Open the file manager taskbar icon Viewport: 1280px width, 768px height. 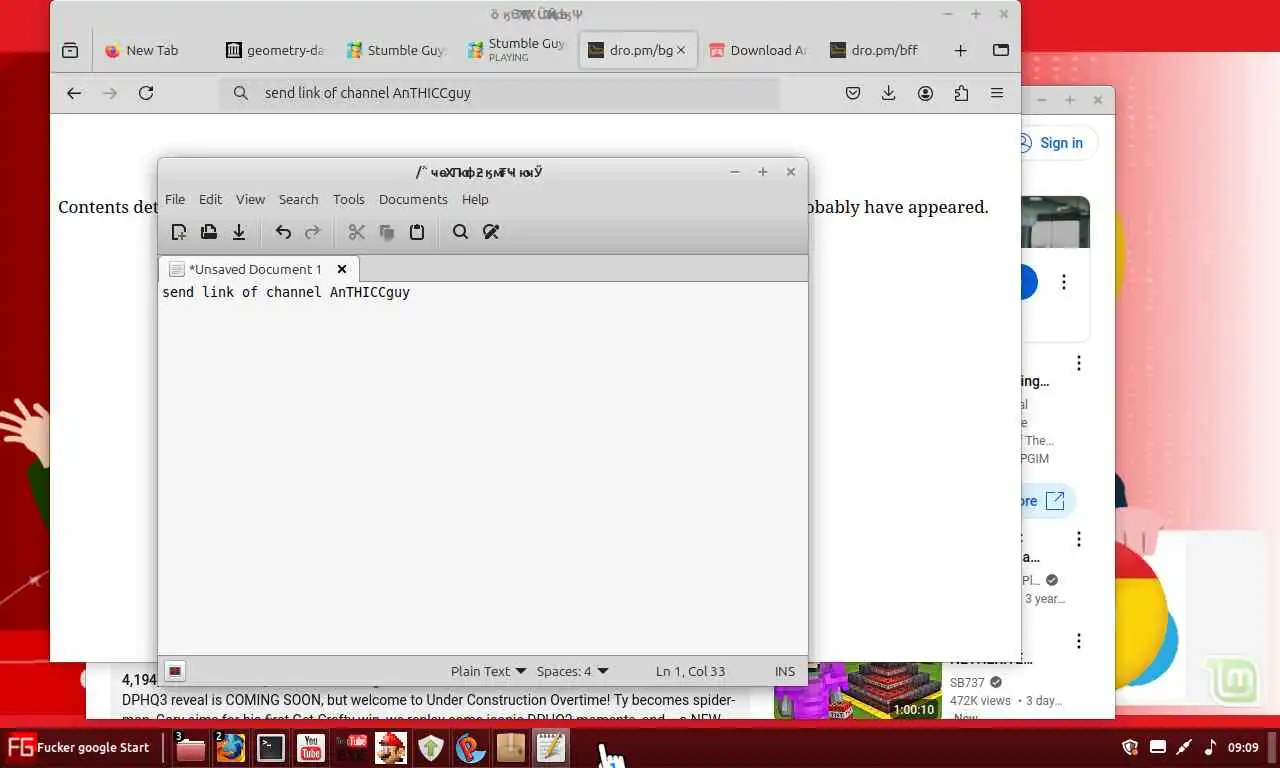[x=190, y=747]
